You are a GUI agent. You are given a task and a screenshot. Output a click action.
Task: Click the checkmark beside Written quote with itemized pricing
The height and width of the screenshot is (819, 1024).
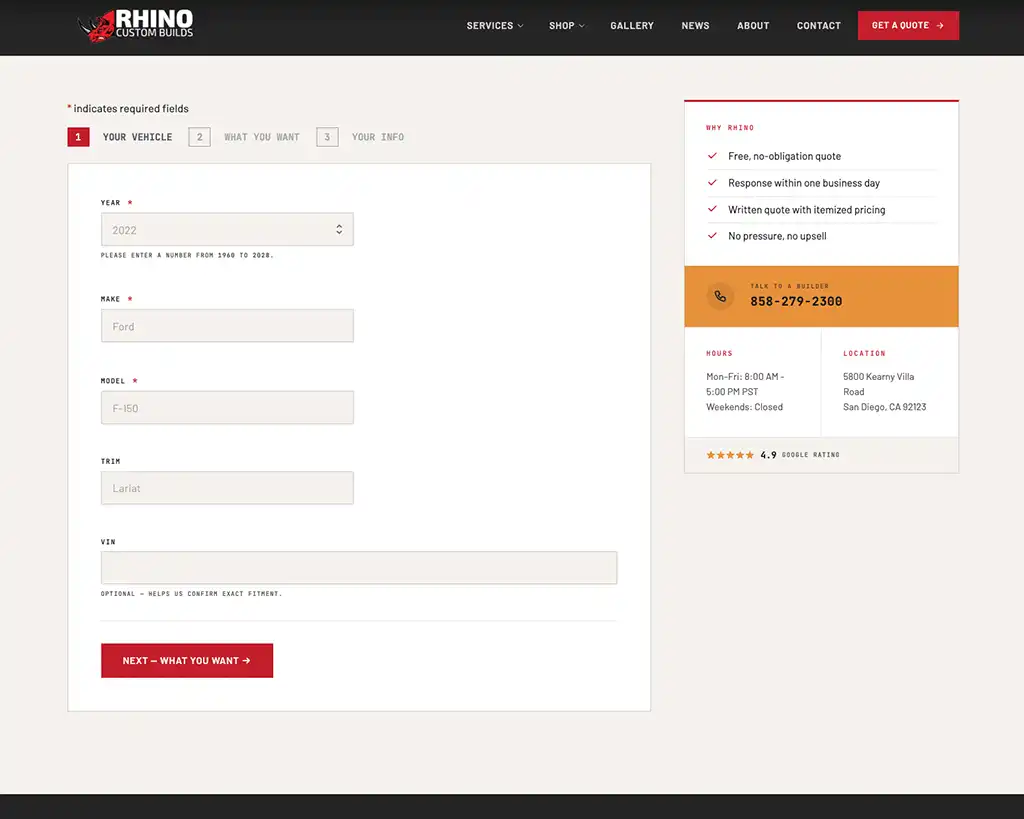712,209
